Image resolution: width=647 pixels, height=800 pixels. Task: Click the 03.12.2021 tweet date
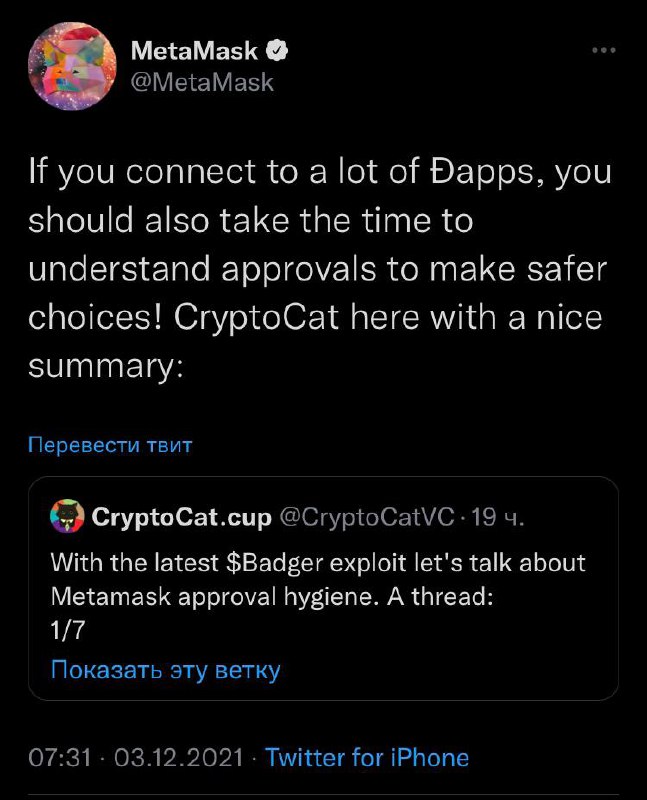tap(180, 757)
